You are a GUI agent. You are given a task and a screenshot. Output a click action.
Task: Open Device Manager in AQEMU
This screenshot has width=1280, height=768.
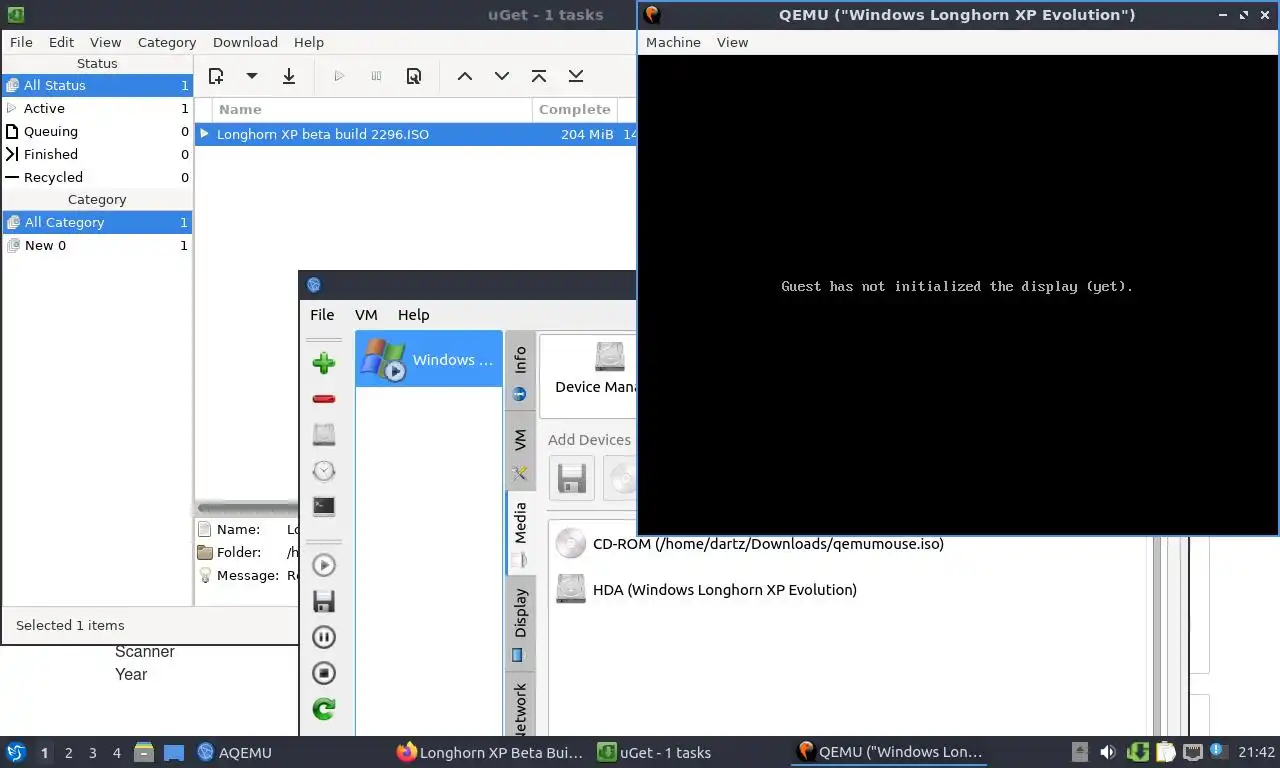[596, 368]
